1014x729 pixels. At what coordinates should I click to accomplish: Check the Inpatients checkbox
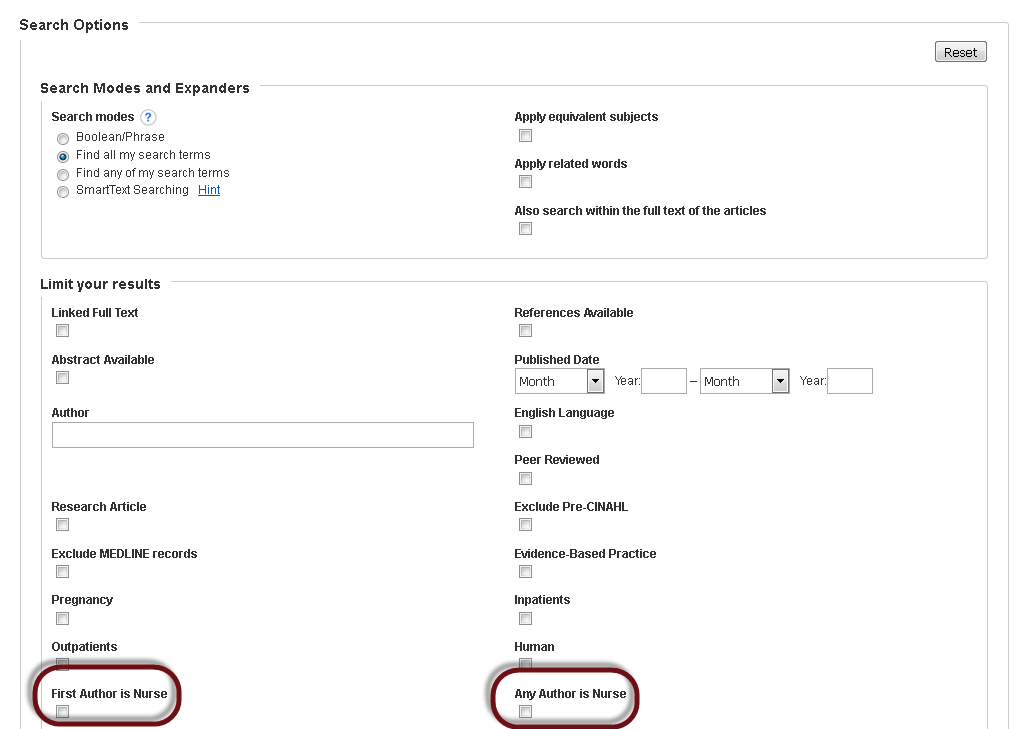[x=525, y=618]
